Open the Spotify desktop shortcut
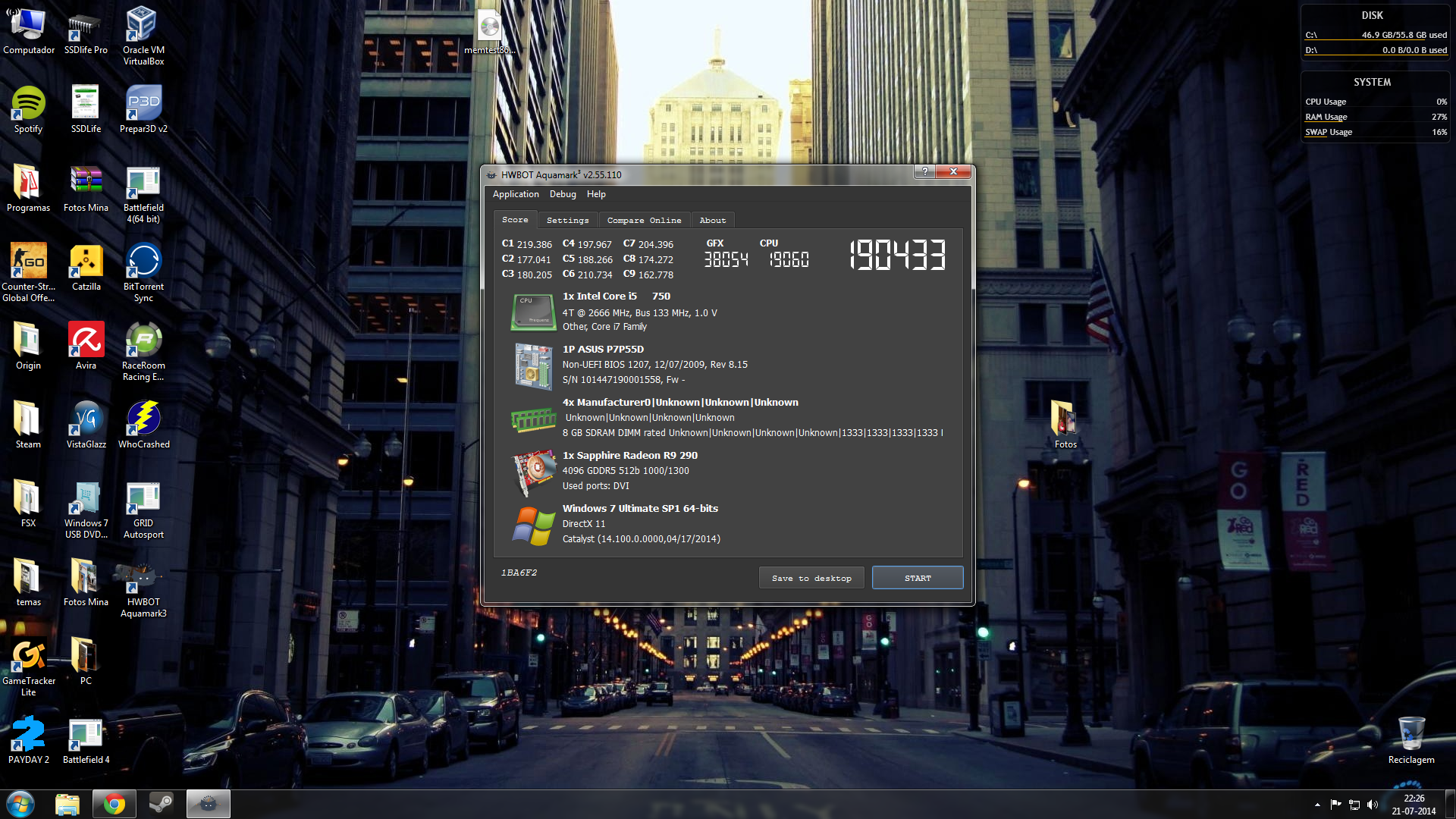This screenshot has height=819, width=1456. [29, 110]
